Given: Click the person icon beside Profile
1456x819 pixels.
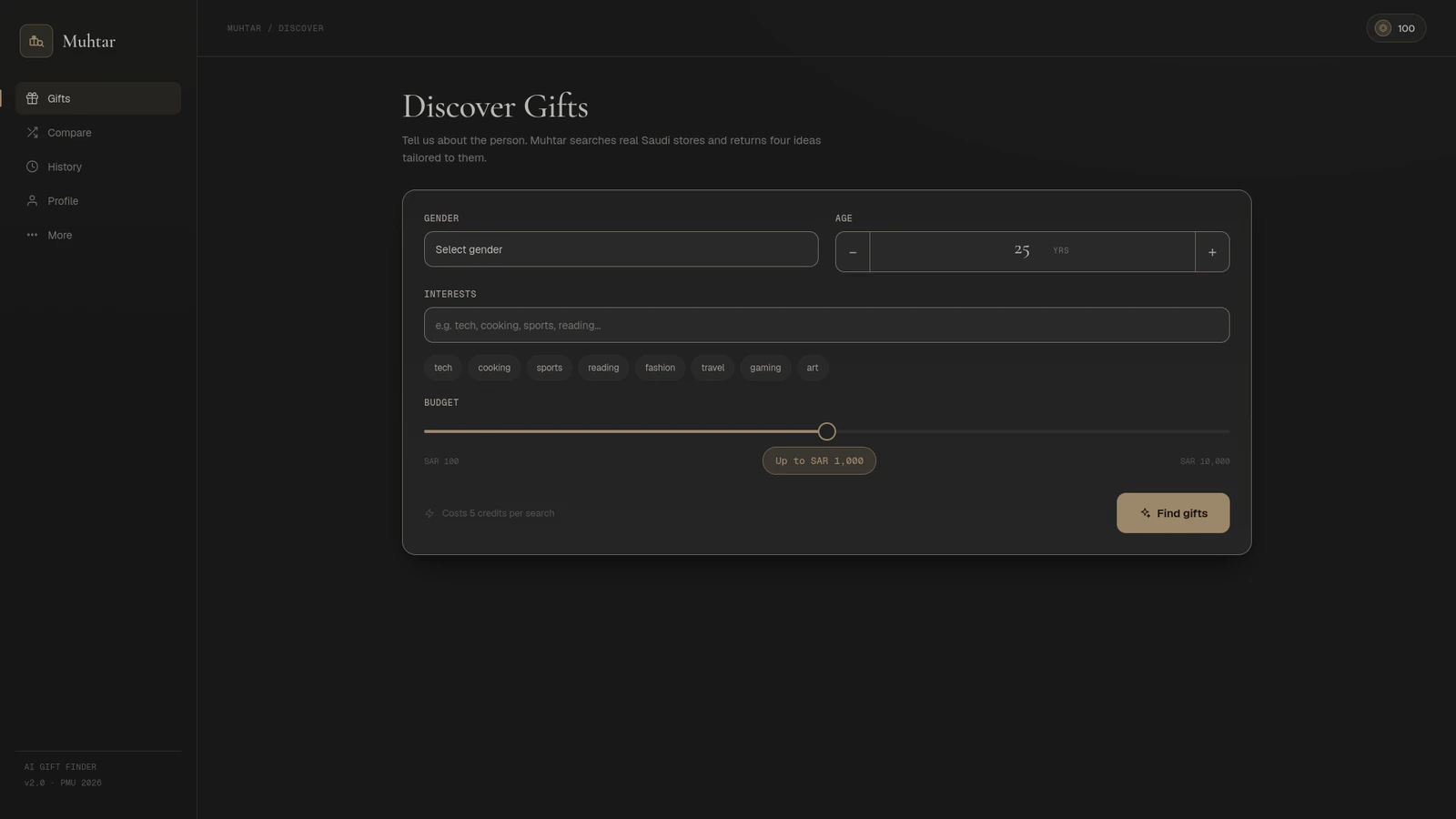Looking at the screenshot, I should click(x=32, y=201).
